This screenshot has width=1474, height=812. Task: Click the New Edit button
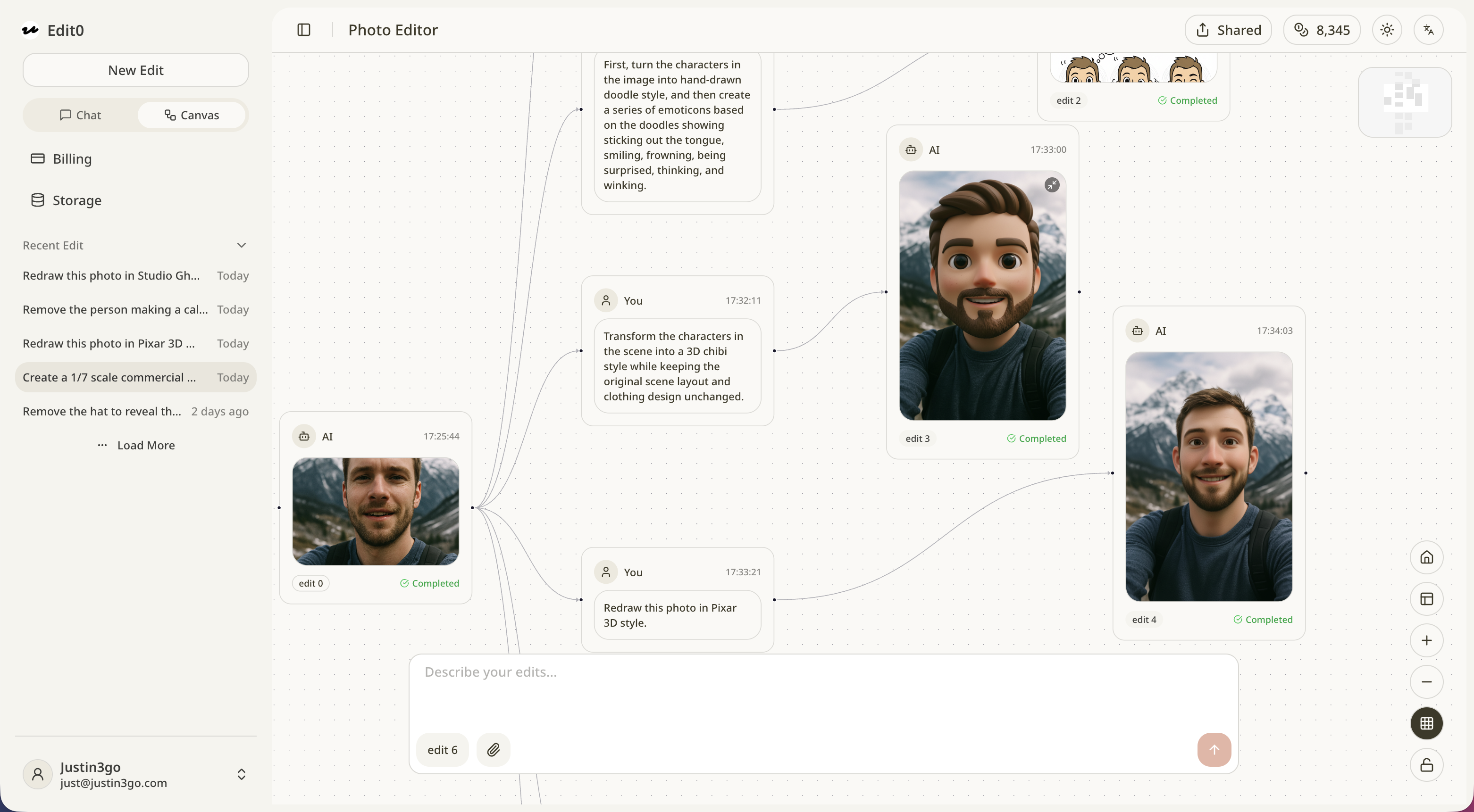click(x=135, y=70)
